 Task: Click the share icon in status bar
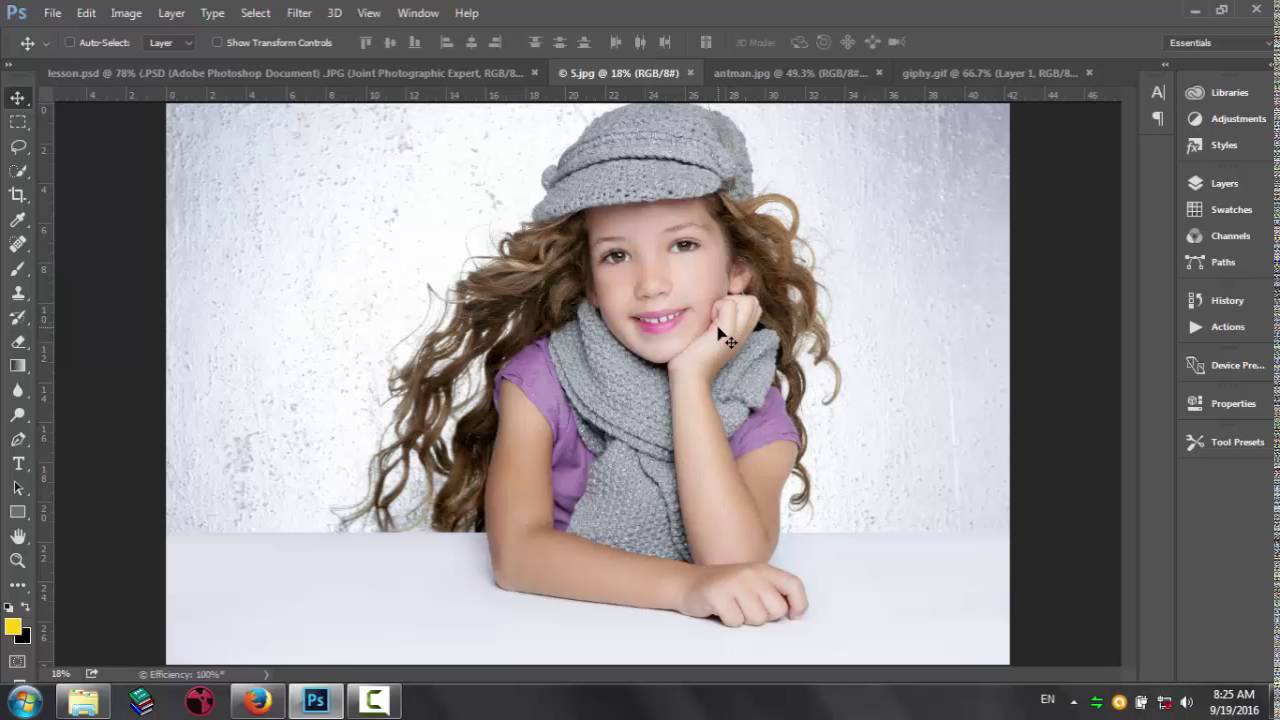[x=92, y=674]
